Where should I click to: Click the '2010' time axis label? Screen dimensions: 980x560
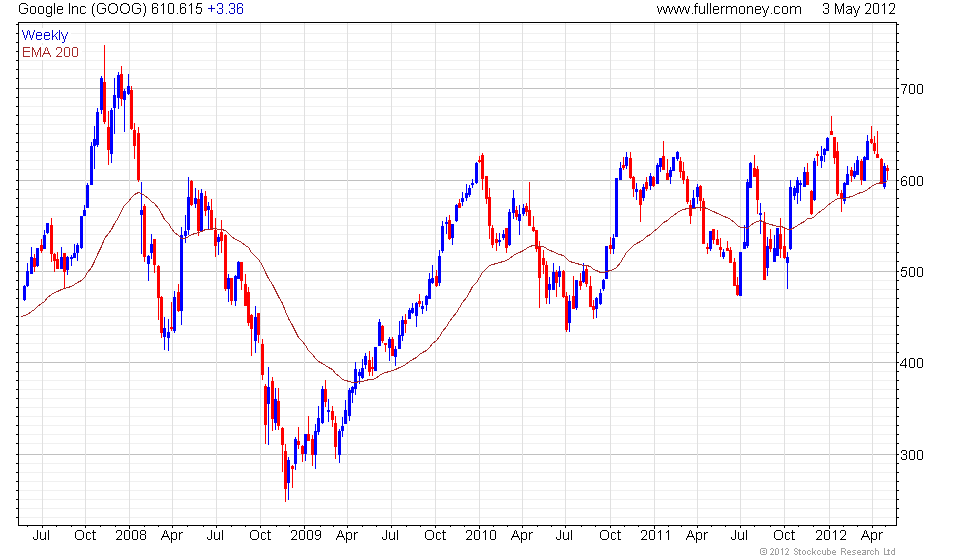tap(481, 536)
